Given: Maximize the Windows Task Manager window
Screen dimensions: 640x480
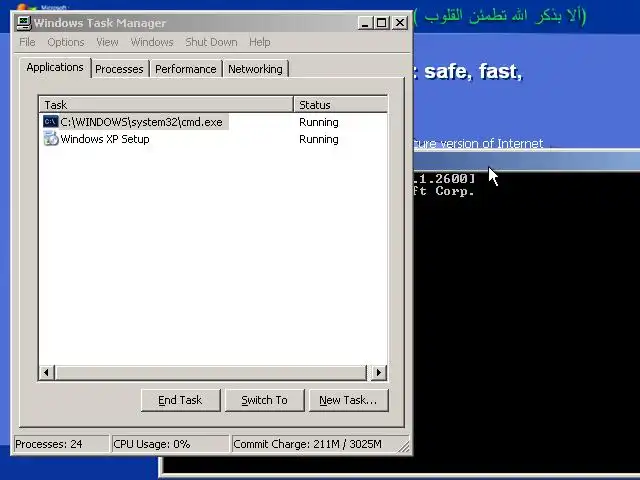Looking at the screenshot, I should click(382, 22).
